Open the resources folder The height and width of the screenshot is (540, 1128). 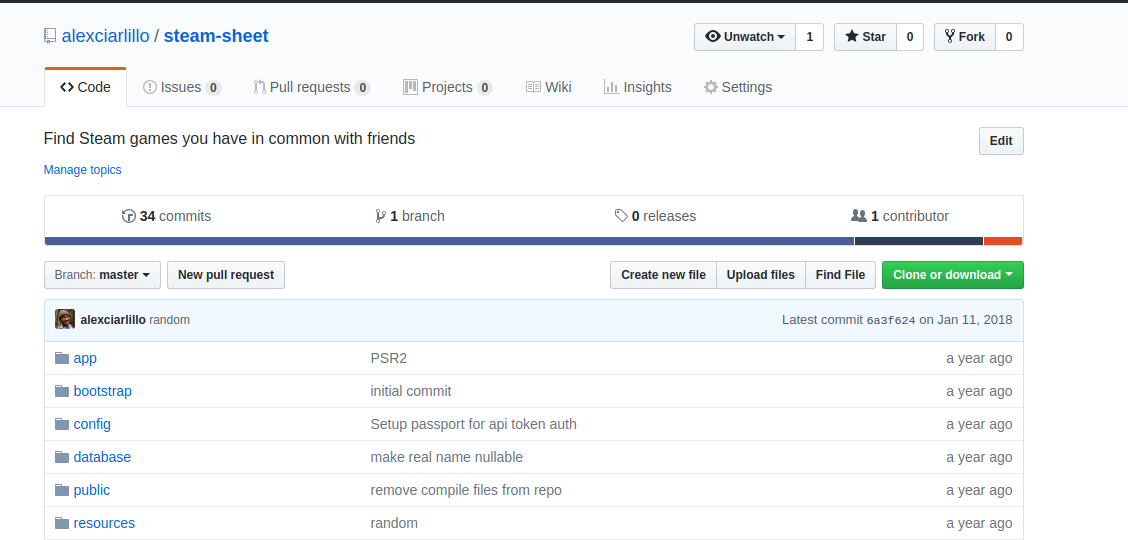(104, 523)
